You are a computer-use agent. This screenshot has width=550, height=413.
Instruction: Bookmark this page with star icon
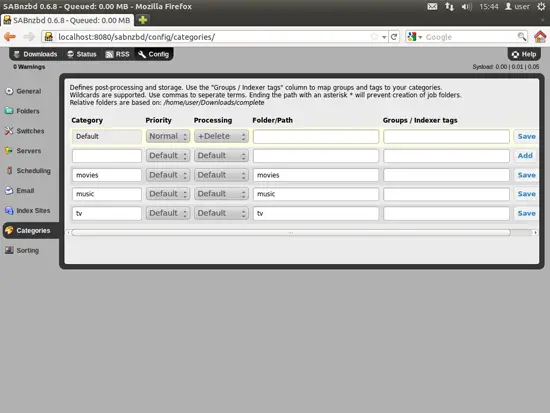click(375, 36)
